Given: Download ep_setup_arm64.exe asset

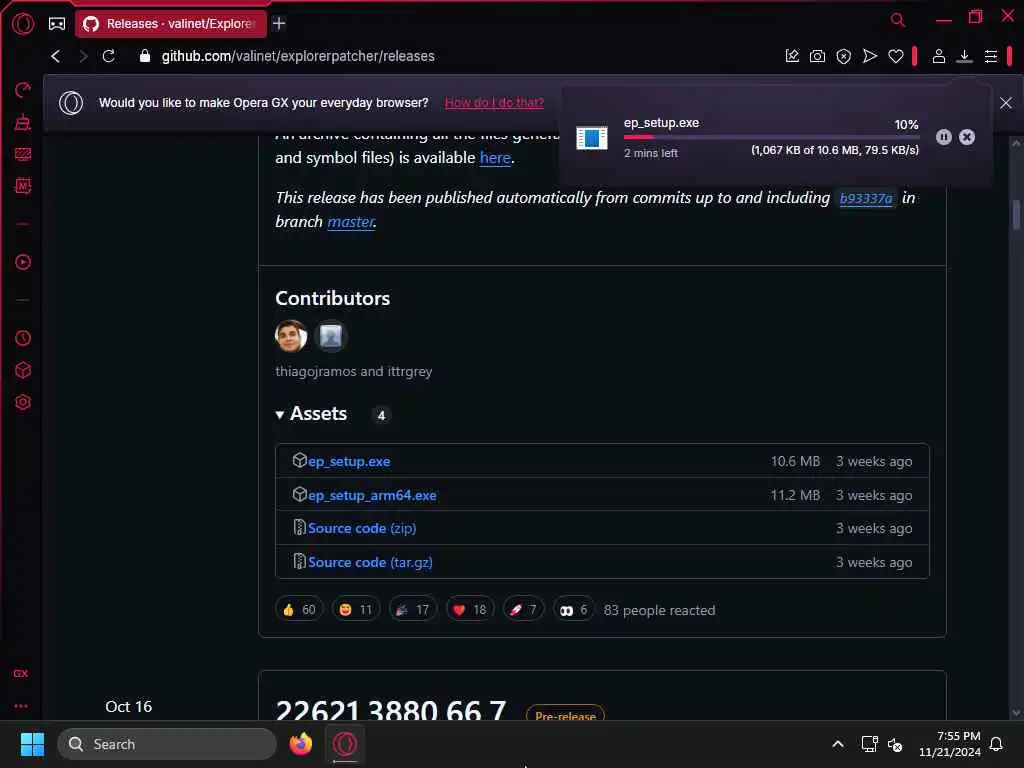Looking at the screenshot, I should click(372, 495).
